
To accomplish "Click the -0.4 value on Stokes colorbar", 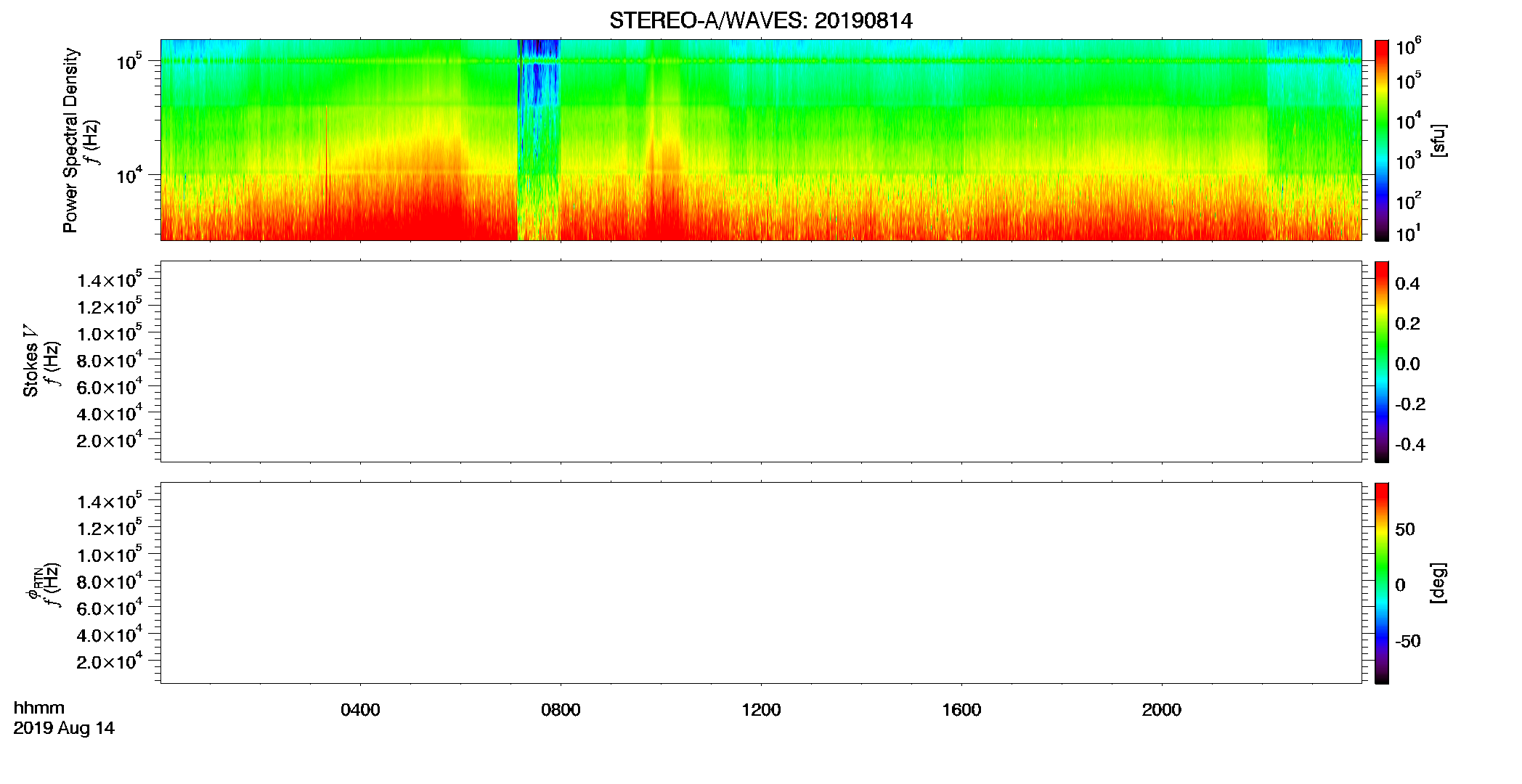I will point(1409,444).
